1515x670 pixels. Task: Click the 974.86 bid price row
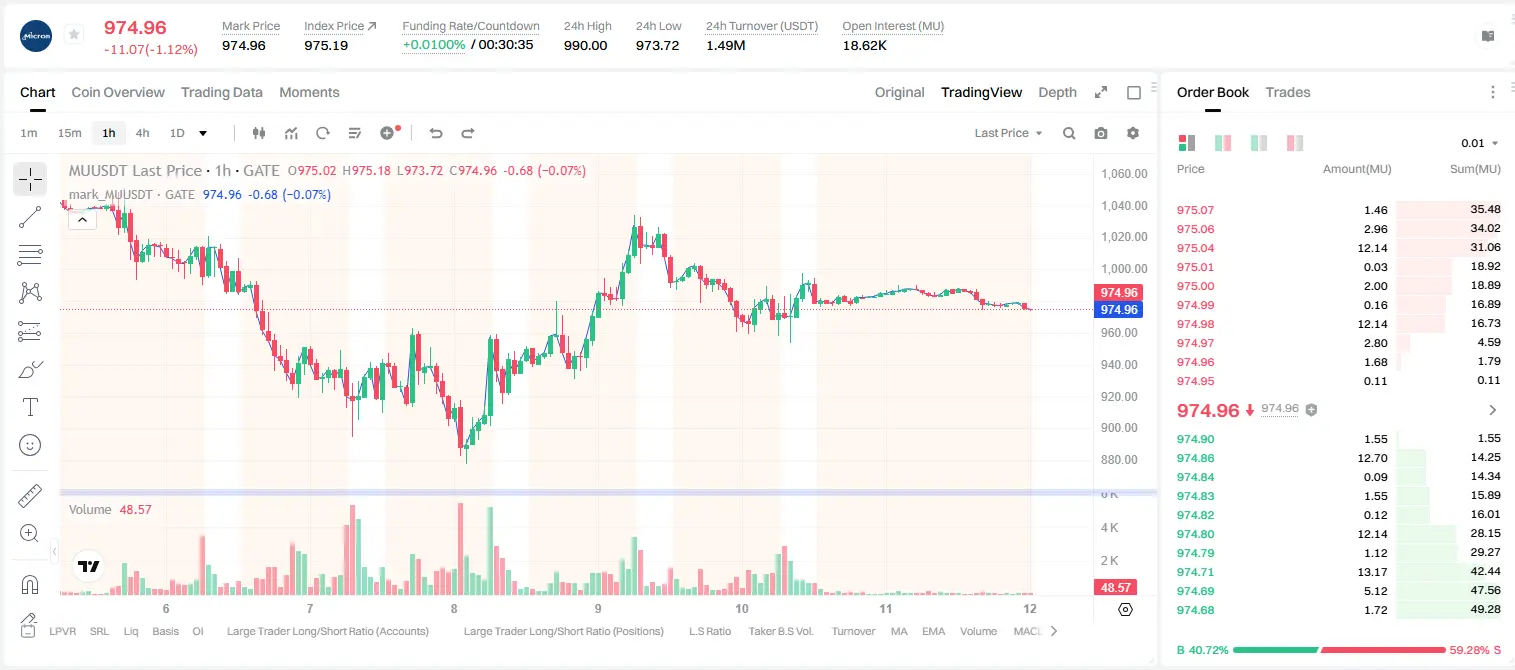coord(1339,458)
